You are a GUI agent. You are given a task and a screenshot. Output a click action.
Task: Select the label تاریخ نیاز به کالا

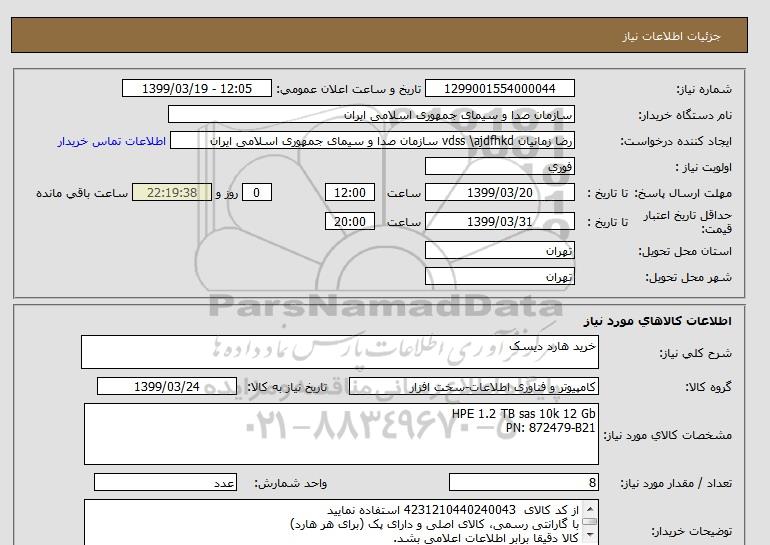(x=287, y=387)
